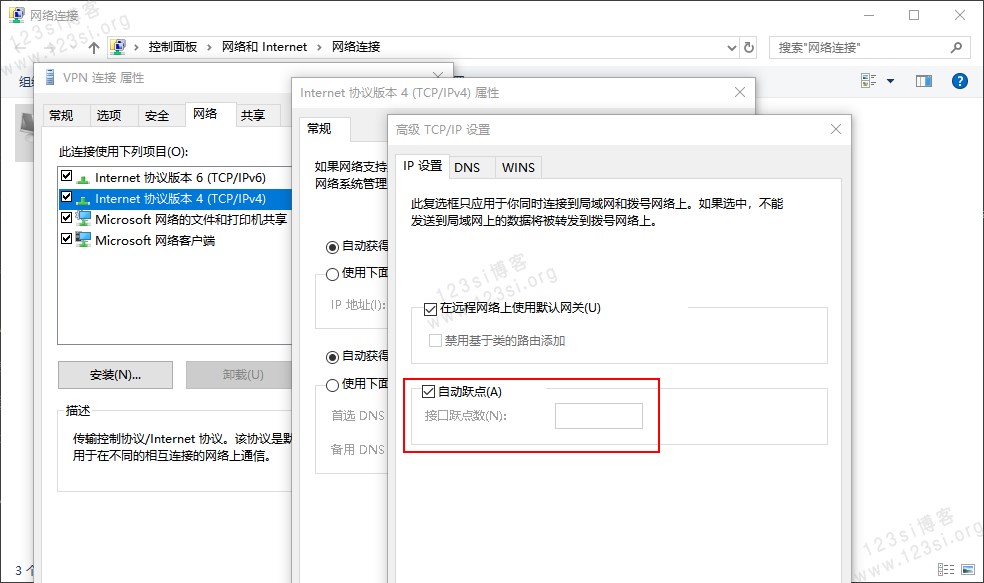
Task: Click the search magnifier icon
Action: click(x=956, y=47)
